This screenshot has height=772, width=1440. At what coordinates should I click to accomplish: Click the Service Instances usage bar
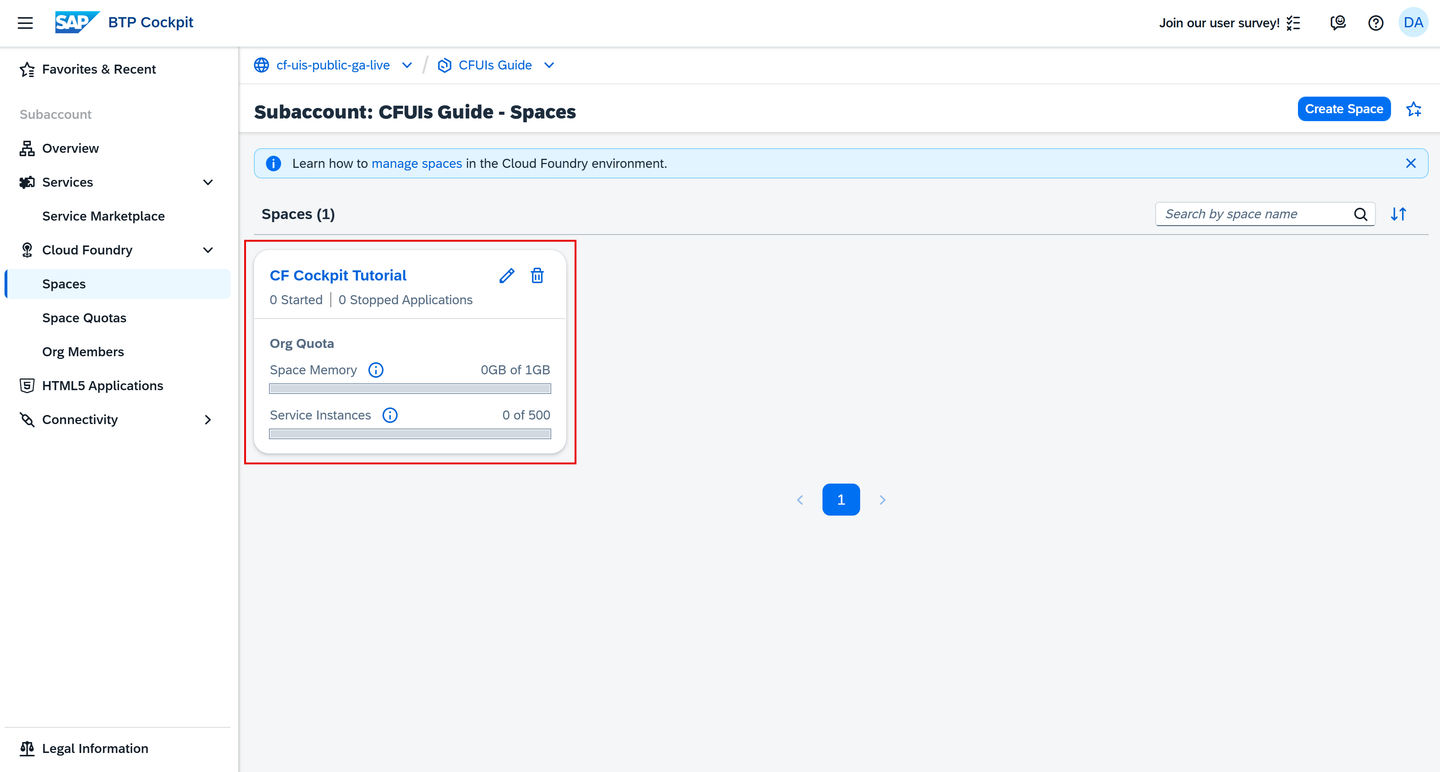point(410,434)
